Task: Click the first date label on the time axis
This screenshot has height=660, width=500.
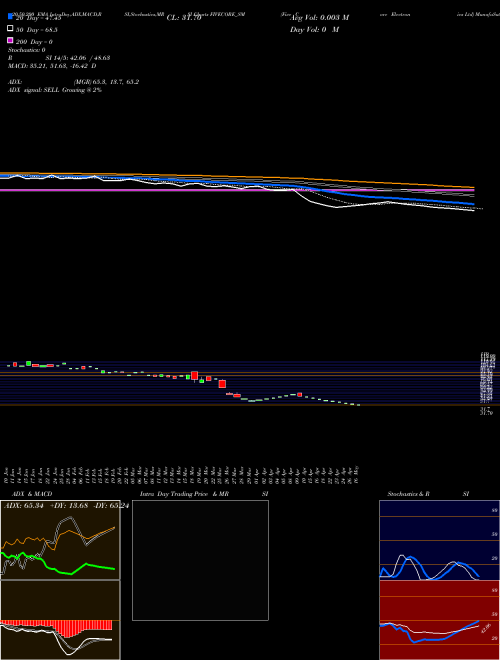Action: point(7,475)
